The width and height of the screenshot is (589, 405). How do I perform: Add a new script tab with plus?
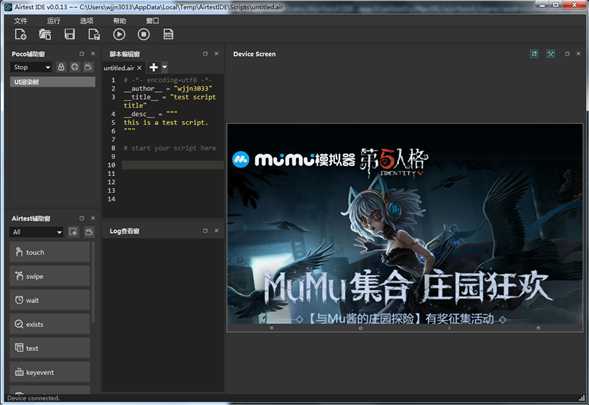click(154, 67)
